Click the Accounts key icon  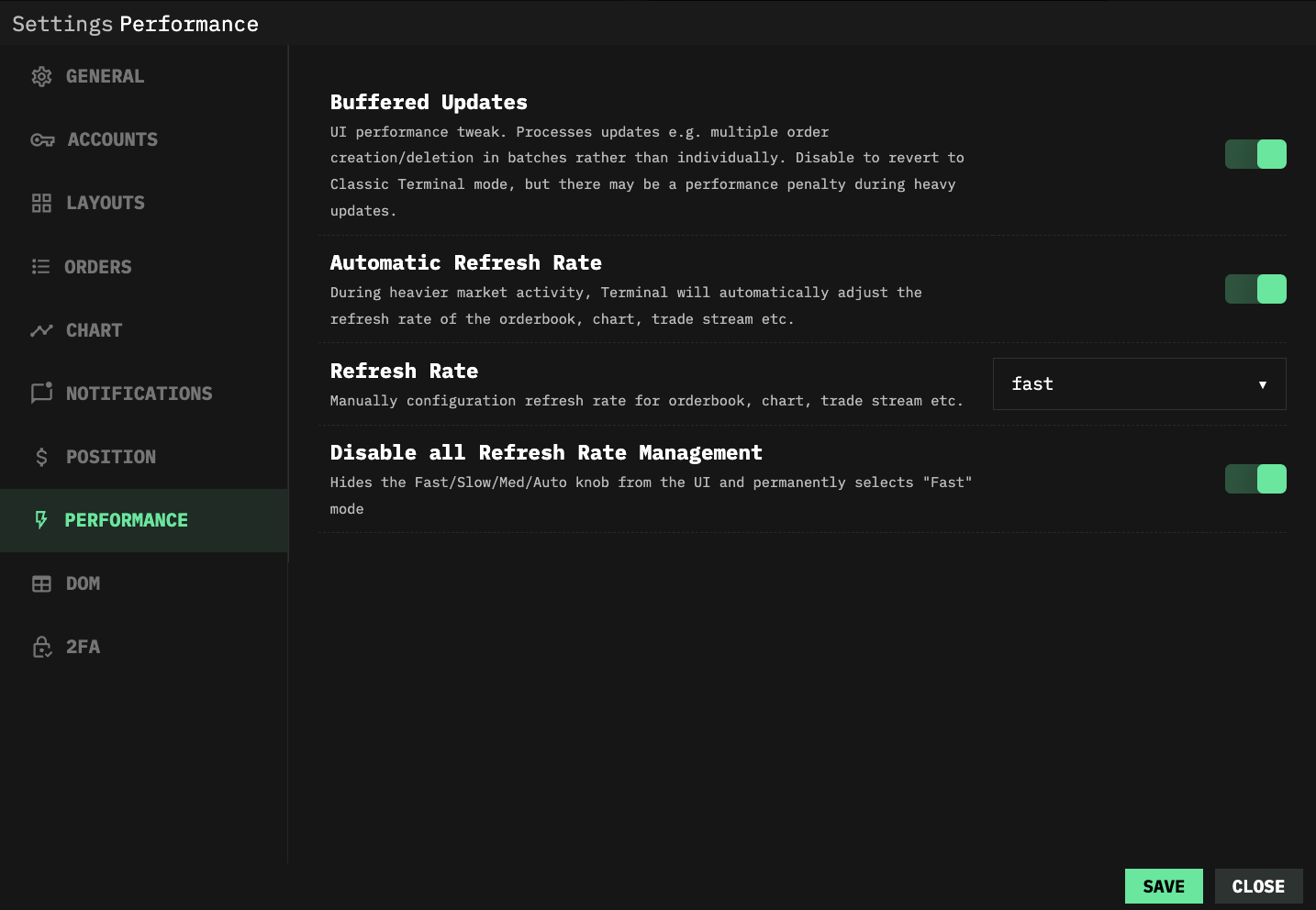click(x=42, y=140)
